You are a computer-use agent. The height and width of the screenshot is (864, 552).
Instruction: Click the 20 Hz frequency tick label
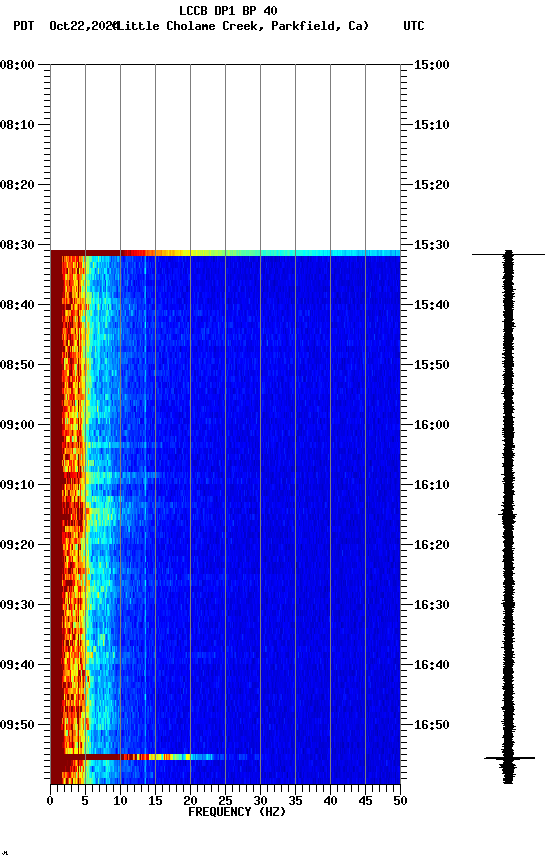pyautogui.click(x=191, y=801)
